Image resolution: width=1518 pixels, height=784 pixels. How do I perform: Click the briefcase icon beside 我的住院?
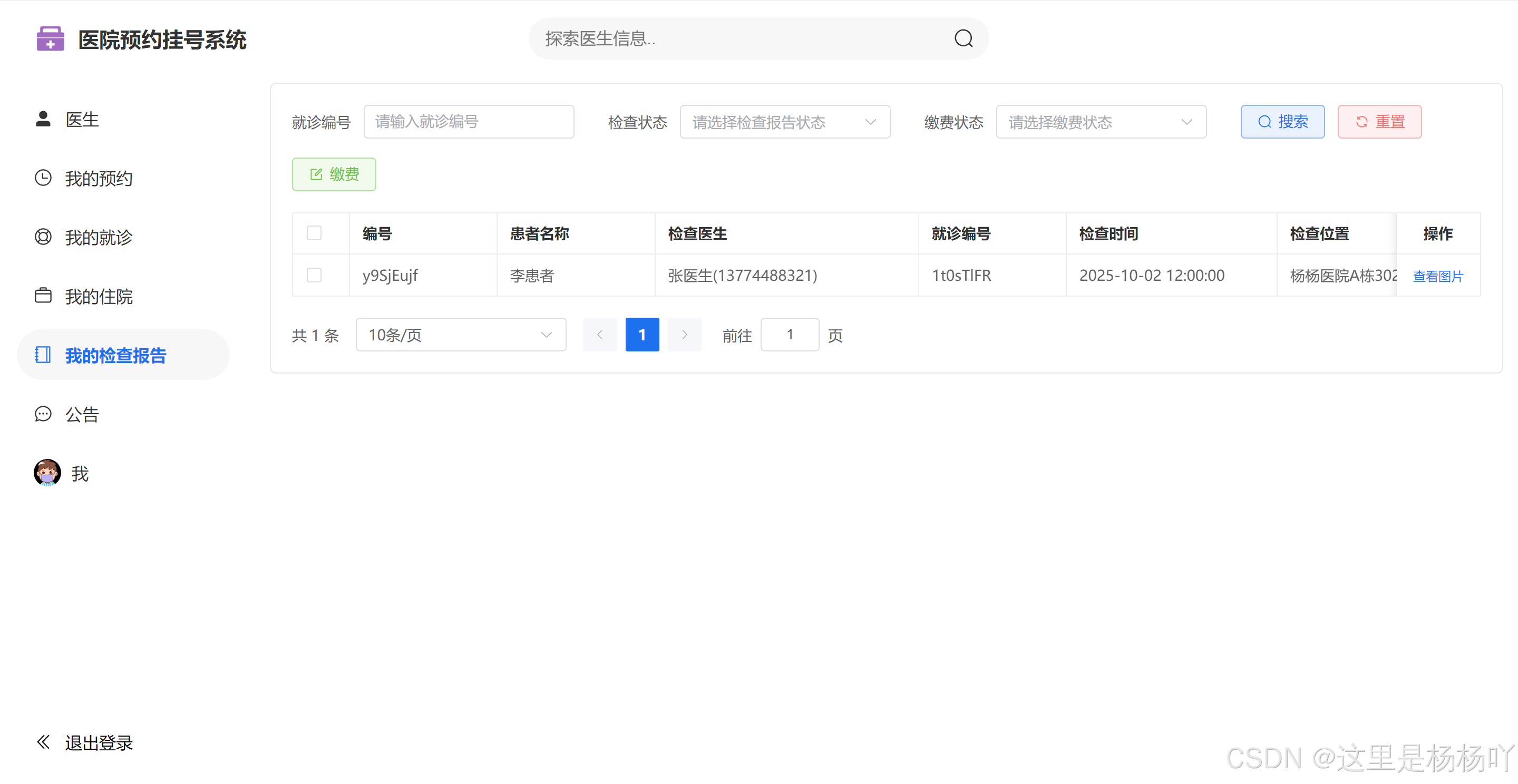(x=43, y=296)
